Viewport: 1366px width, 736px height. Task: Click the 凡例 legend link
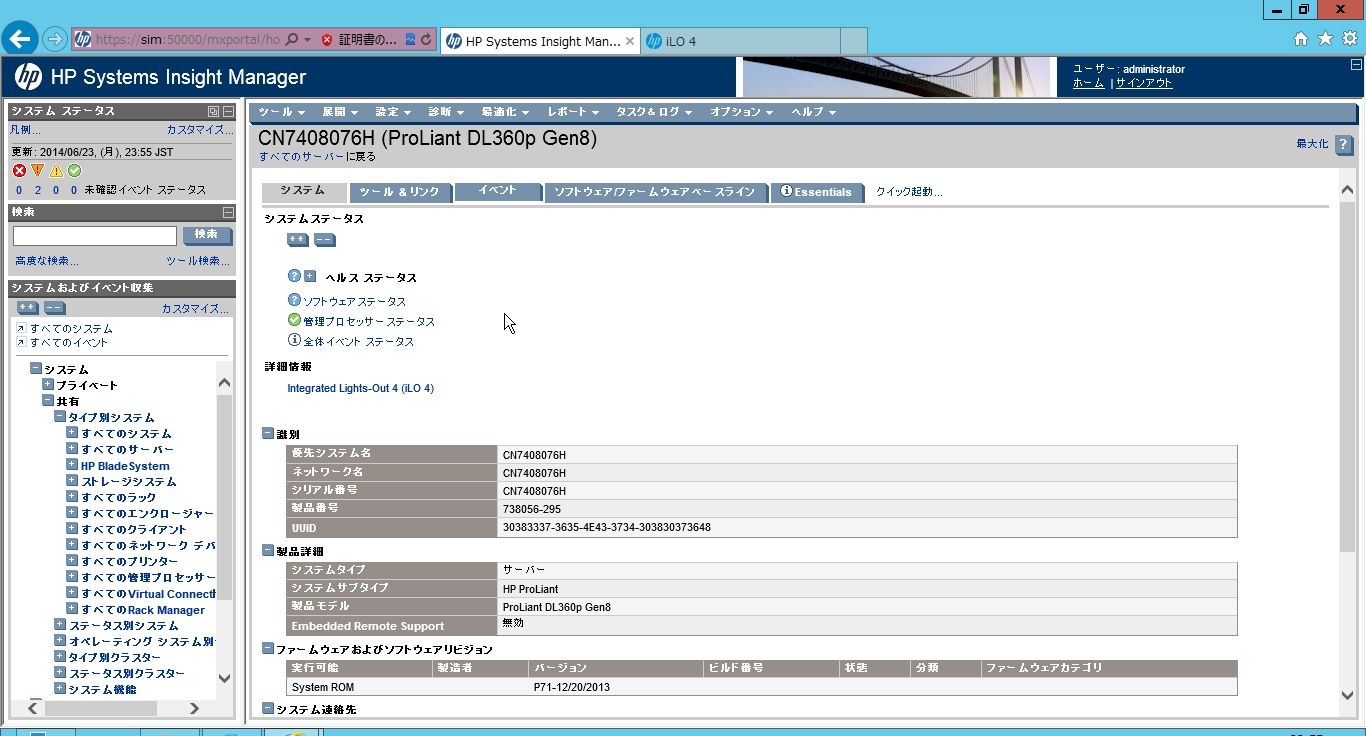tap(25, 130)
